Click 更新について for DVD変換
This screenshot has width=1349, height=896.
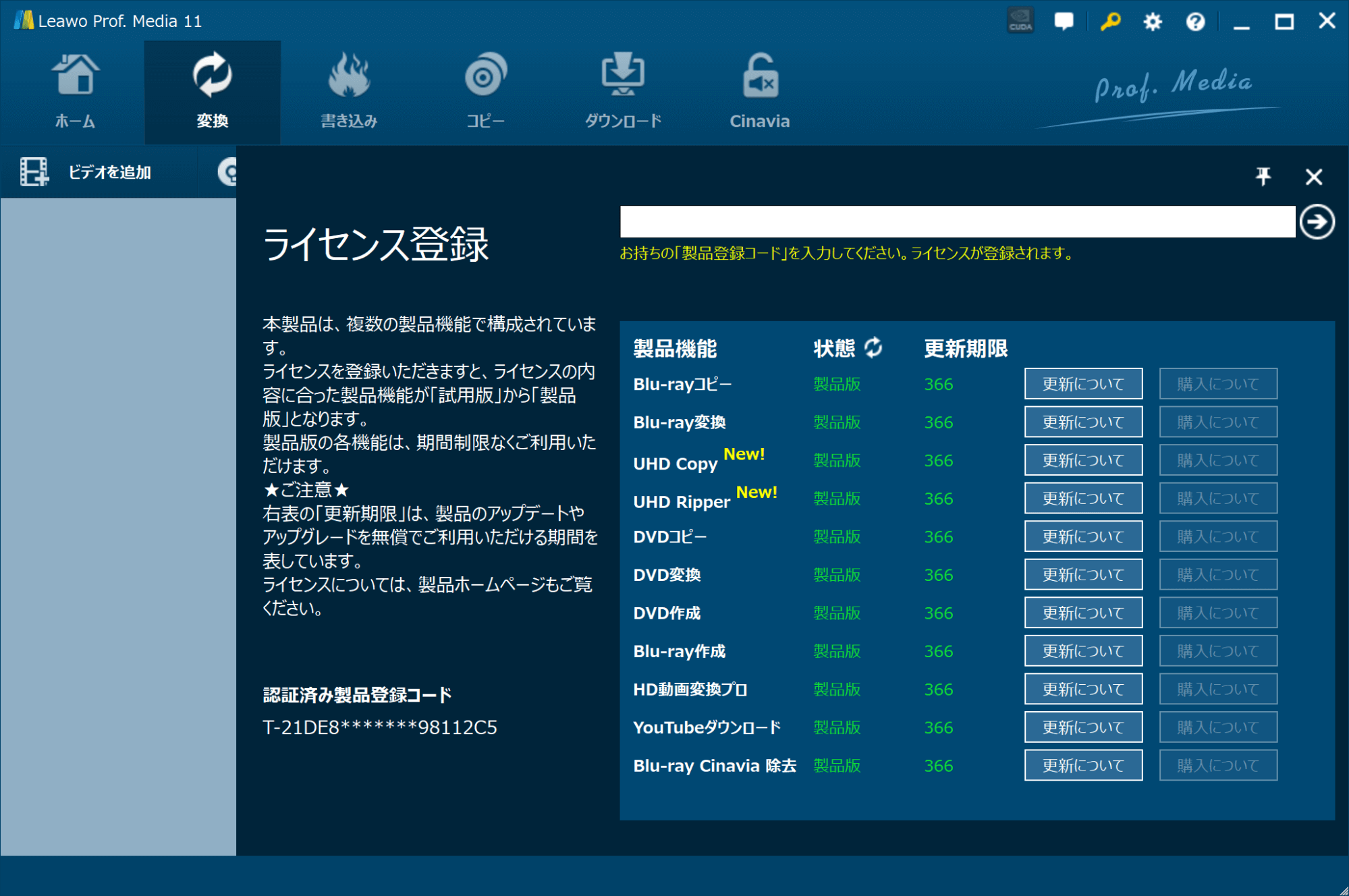(1083, 574)
